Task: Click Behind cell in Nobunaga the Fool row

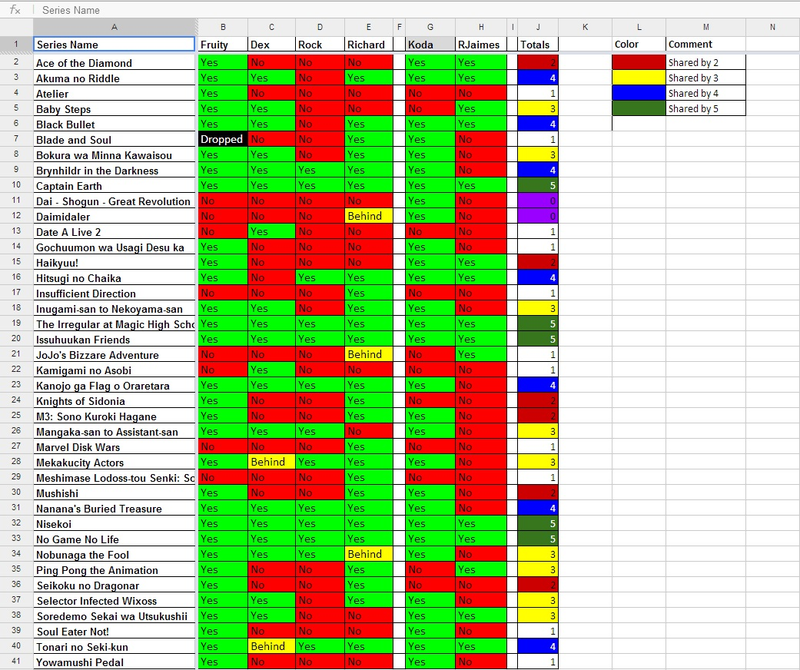Action: (369, 554)
